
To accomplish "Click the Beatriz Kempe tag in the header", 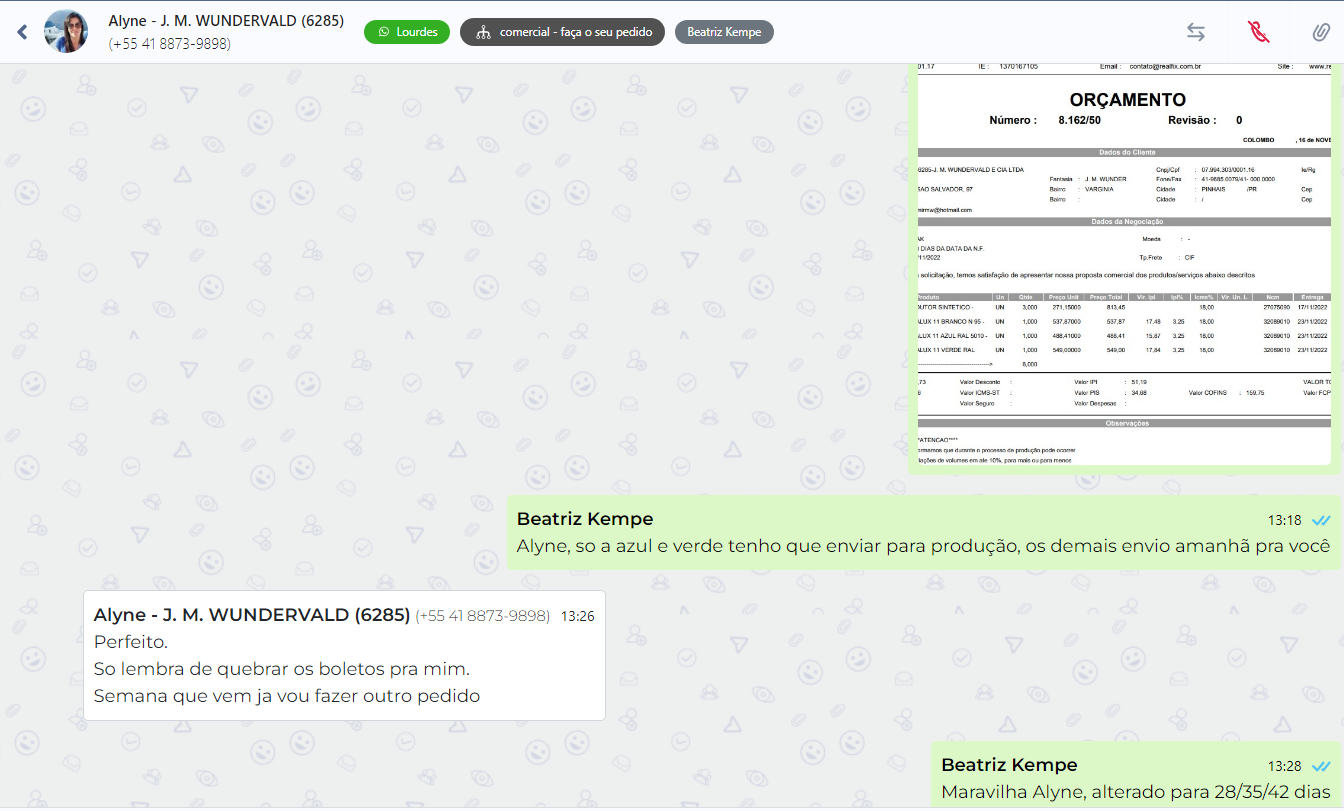I will point(724,32).
